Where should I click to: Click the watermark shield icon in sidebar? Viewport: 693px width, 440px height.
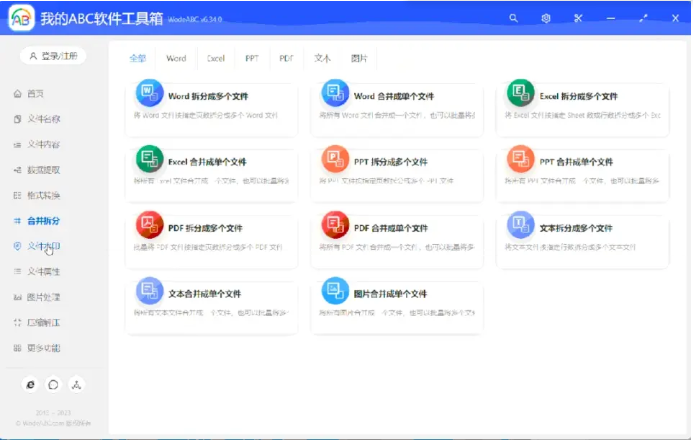(x=17, y=246)
